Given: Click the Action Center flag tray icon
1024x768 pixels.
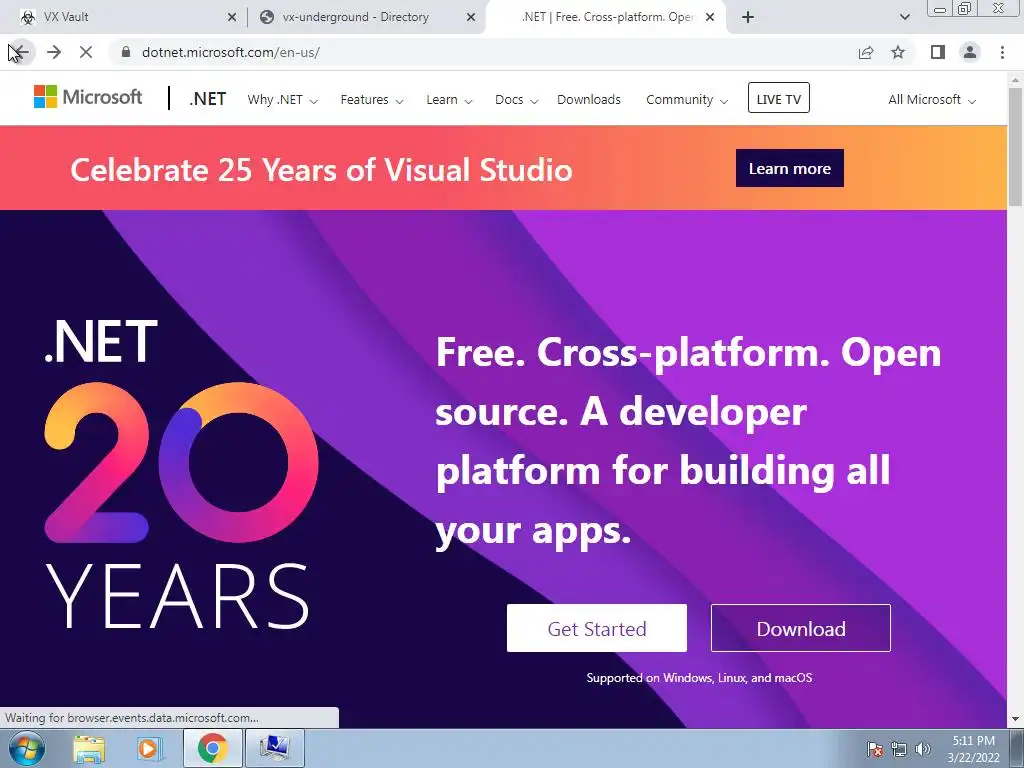Looking at the screenshot, I should pyautogui.click(x=875, y=749).
